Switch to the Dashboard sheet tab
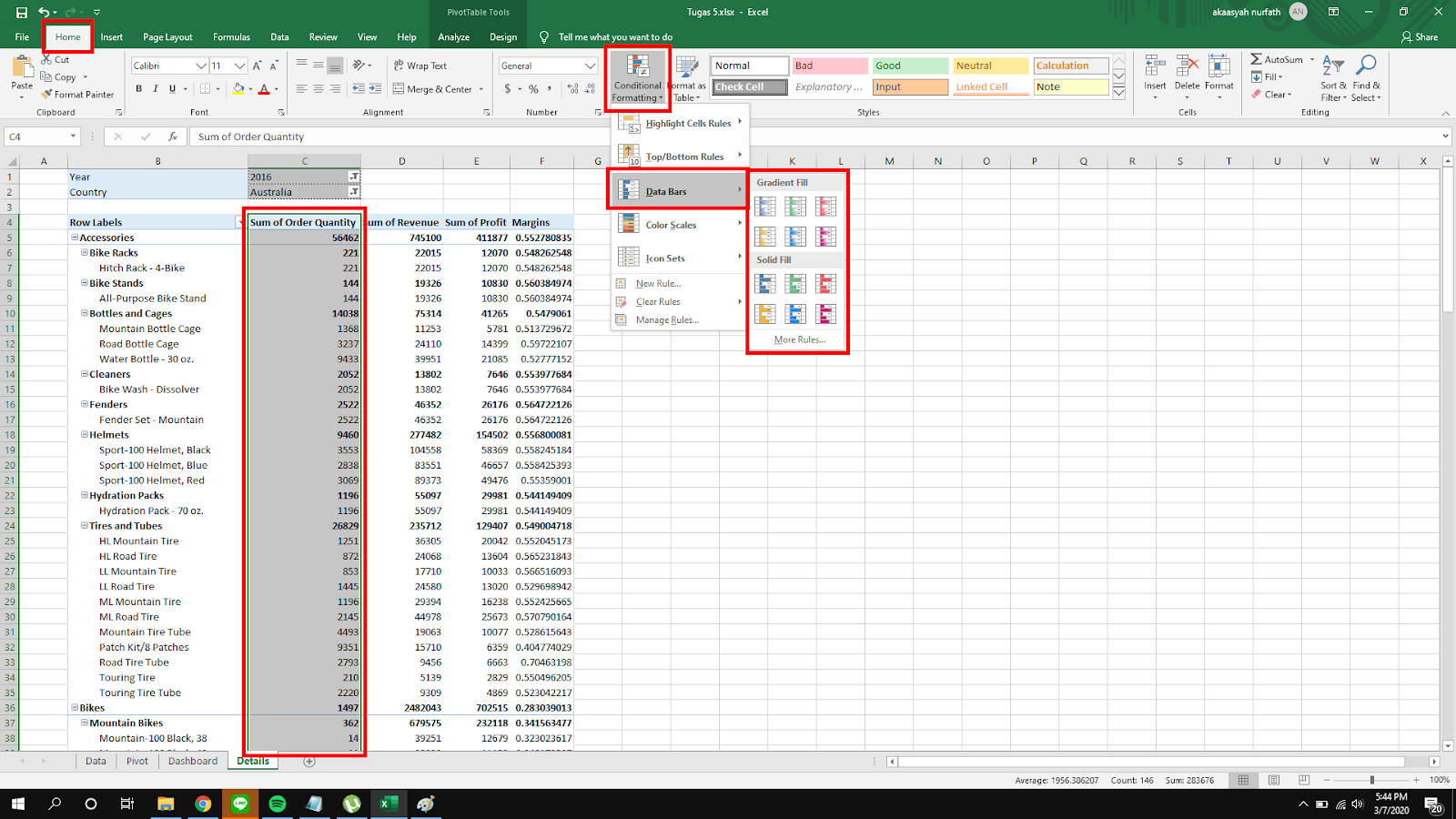This screenshot has width=1456, height=819. 192,761
